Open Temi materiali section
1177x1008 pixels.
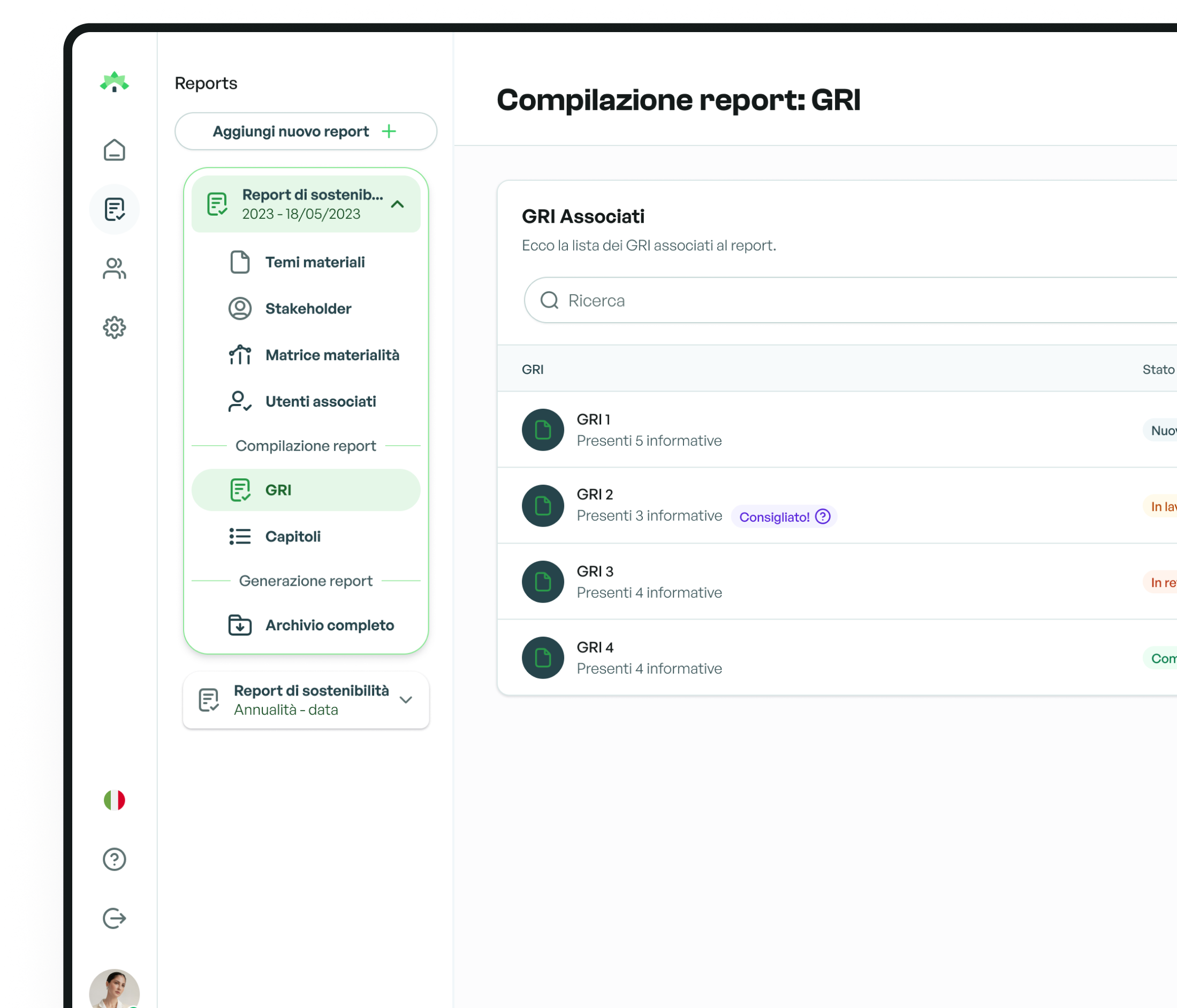[315, 262]
